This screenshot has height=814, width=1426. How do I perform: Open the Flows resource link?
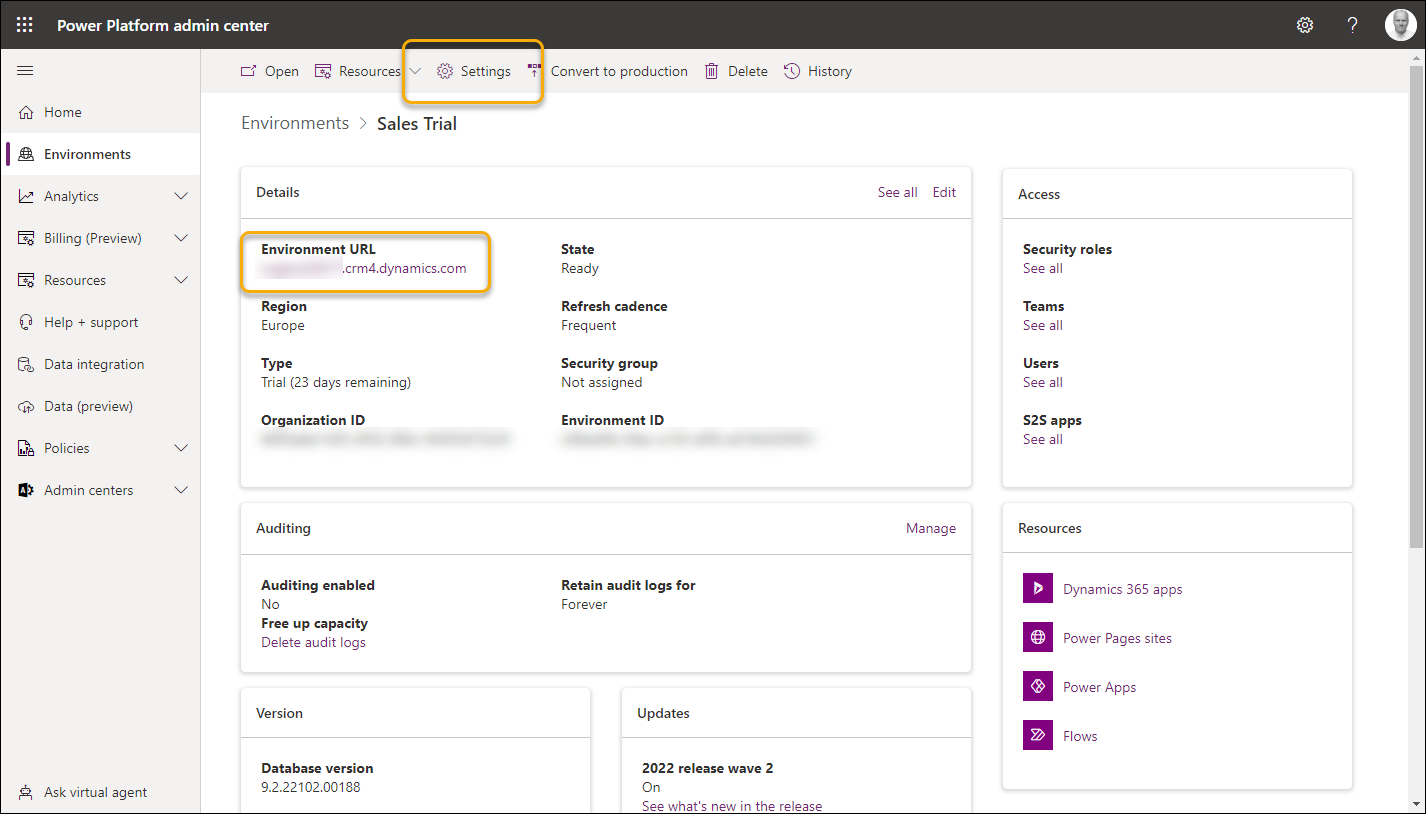pyautogui.click(x=1080, y=736)
